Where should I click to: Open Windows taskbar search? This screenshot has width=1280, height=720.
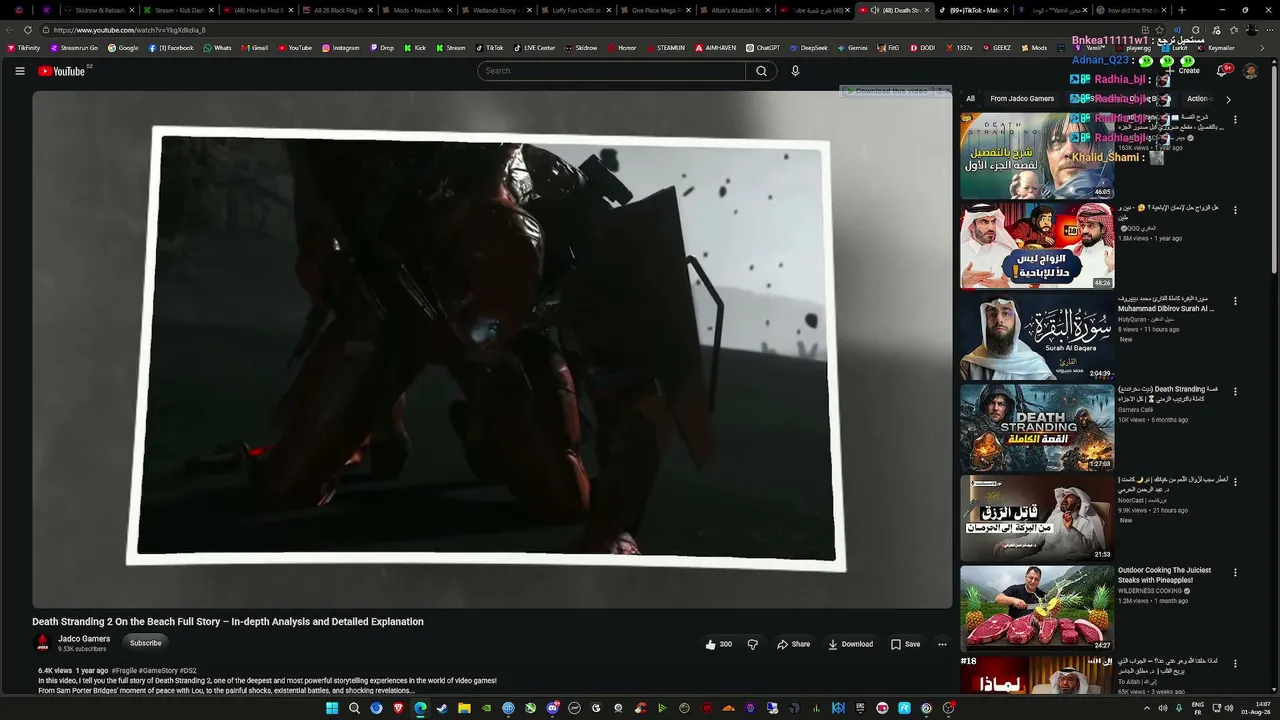354,708
